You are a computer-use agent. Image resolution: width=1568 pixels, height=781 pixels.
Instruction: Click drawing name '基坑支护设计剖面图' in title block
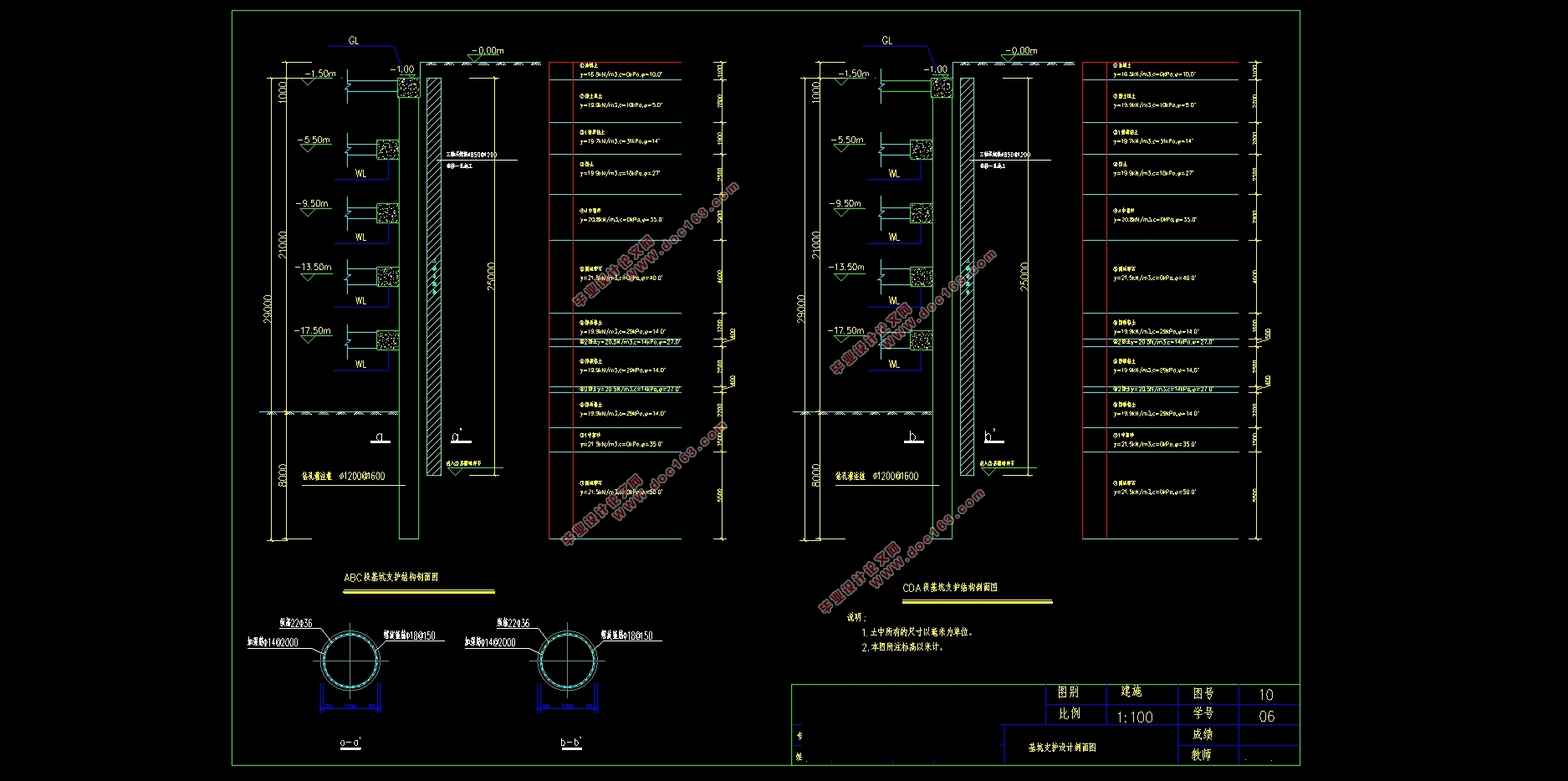tap(1062, 748)
